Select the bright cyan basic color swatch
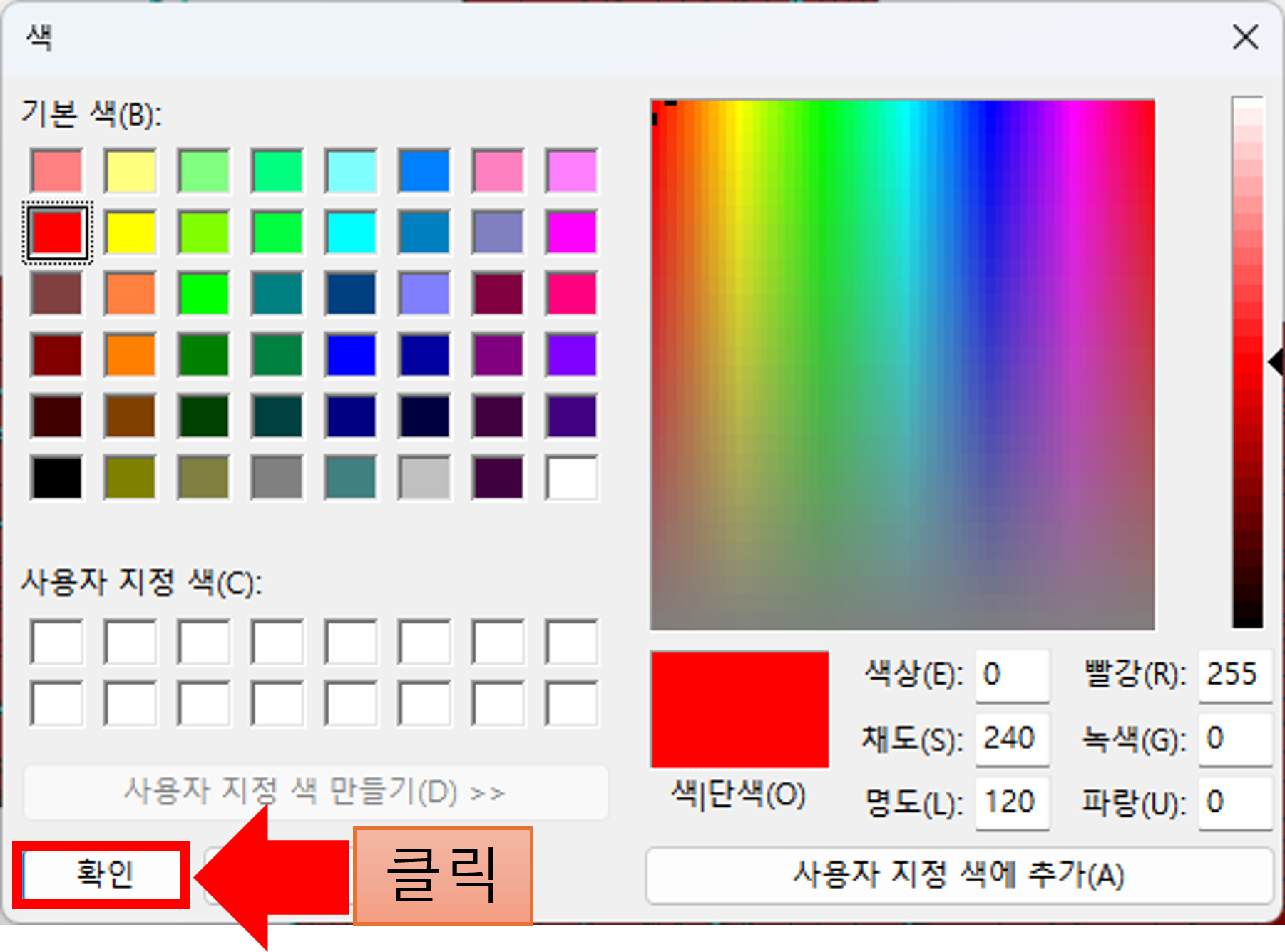Image resolution: width=1285 pixels, height=952 pixels. (x=351, y=232)
